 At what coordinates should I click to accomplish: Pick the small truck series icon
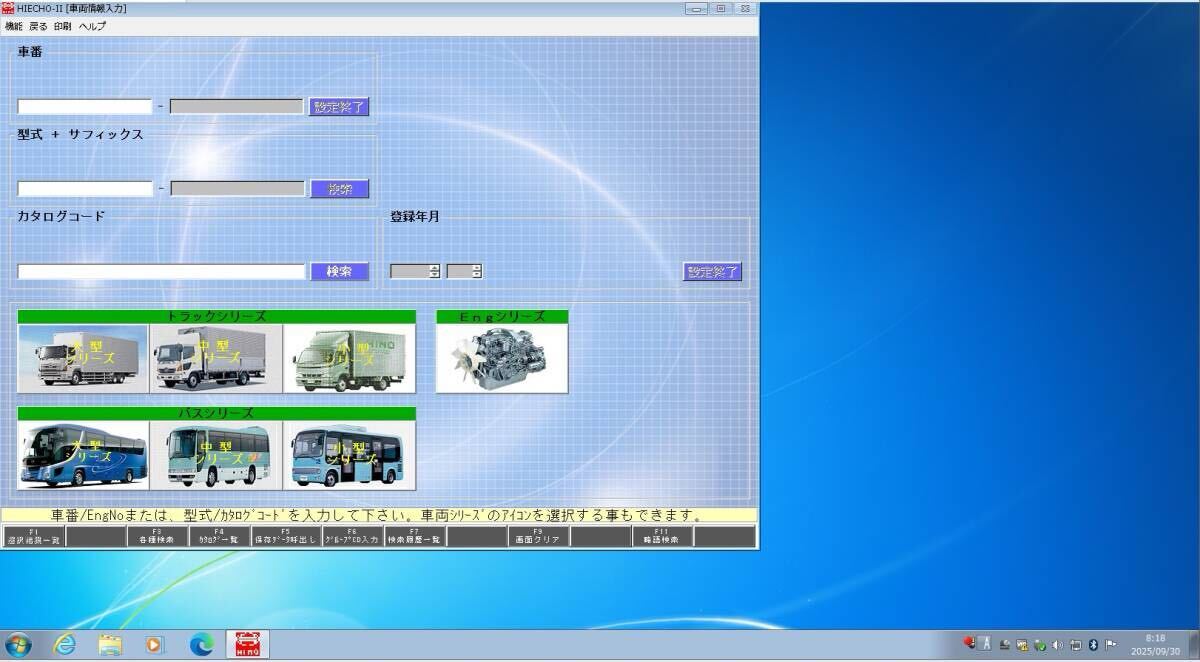[349, 358]
